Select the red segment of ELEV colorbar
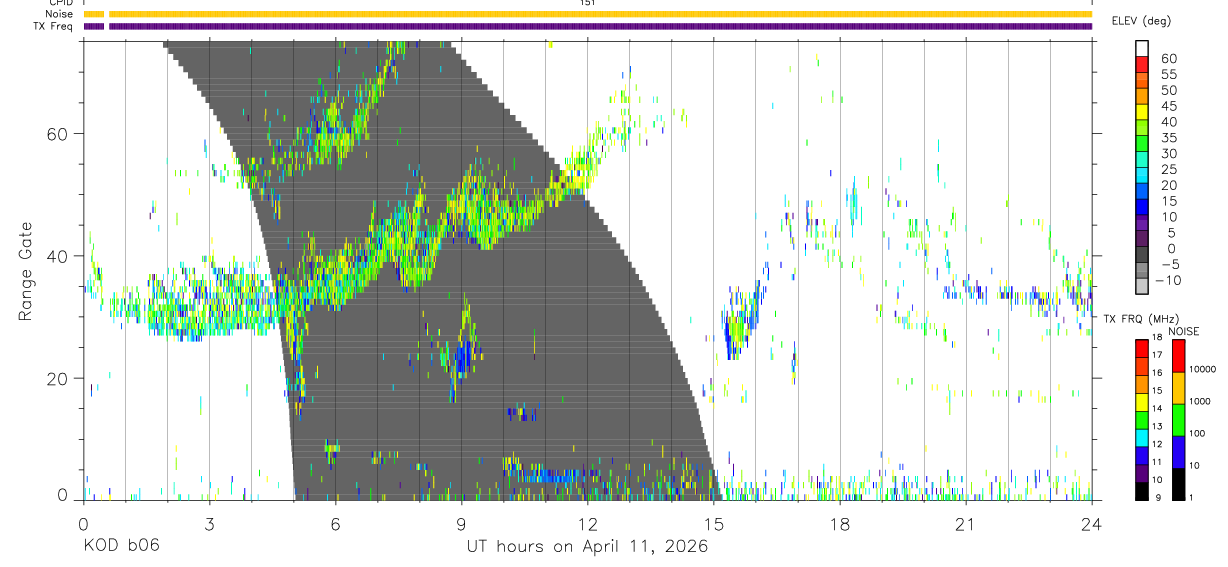The width and height of the screenshot is (1228, 567). [1142, 65]
